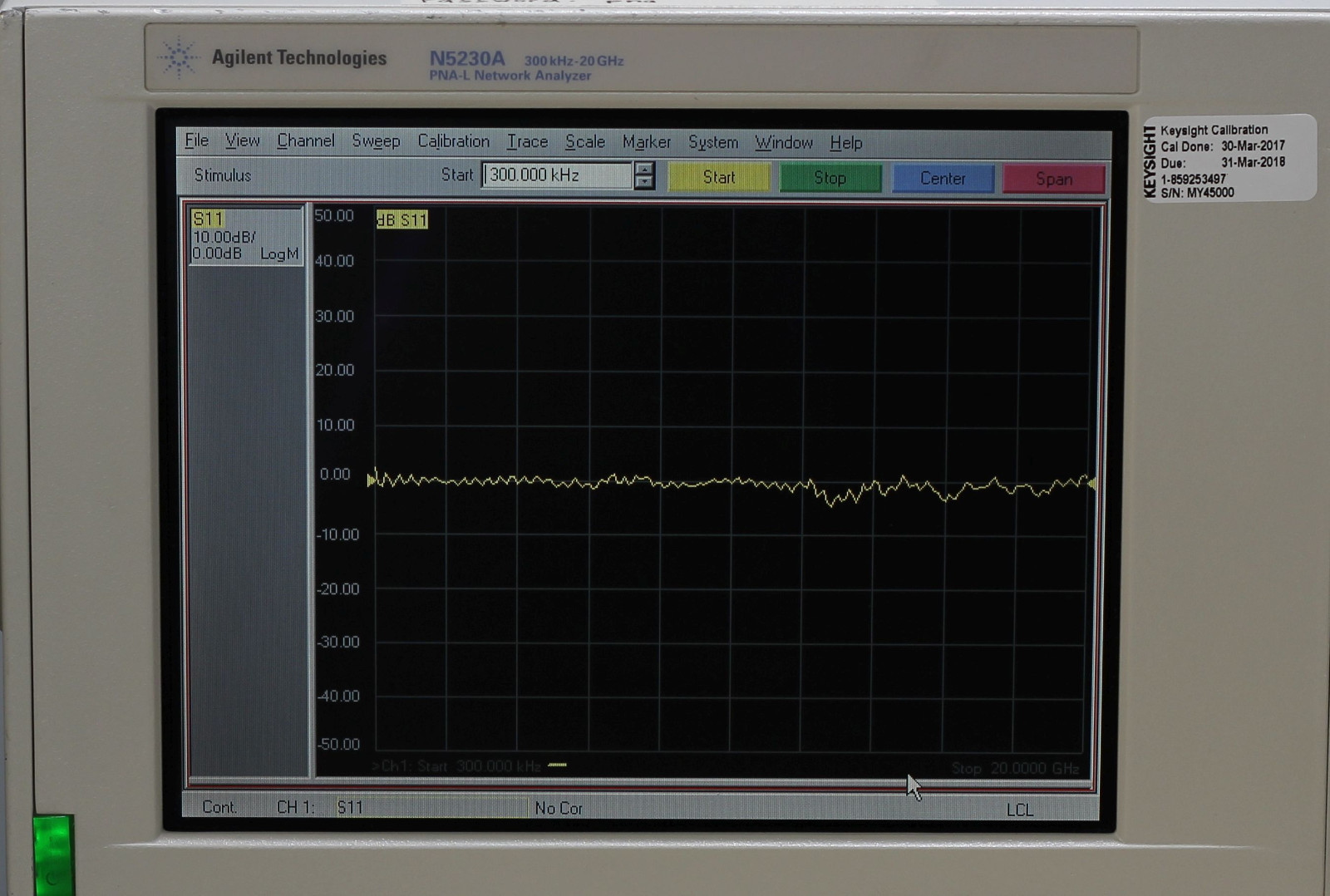The image size is (1330, 896).
Task: Open the Sweep menu
Action: coord(377,141)
